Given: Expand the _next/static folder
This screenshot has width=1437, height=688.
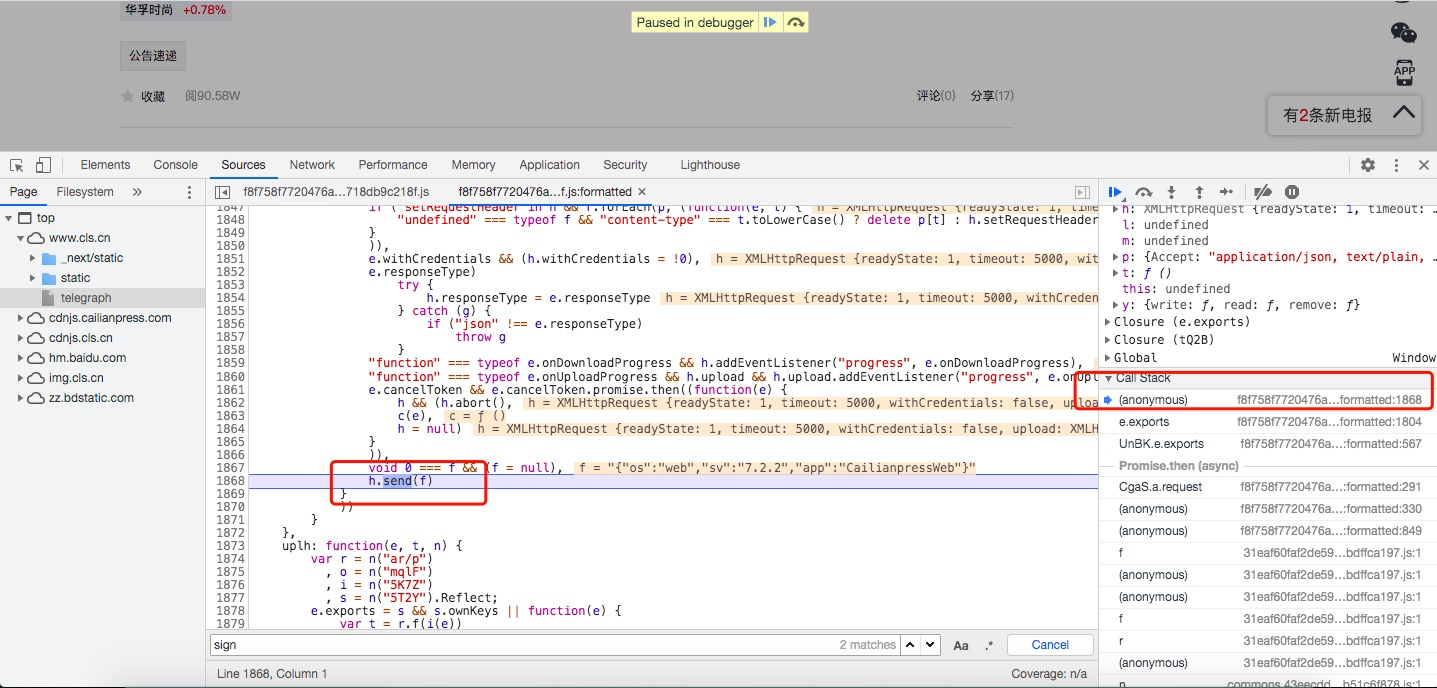Looking at the screenshot, I should [33, 258].
